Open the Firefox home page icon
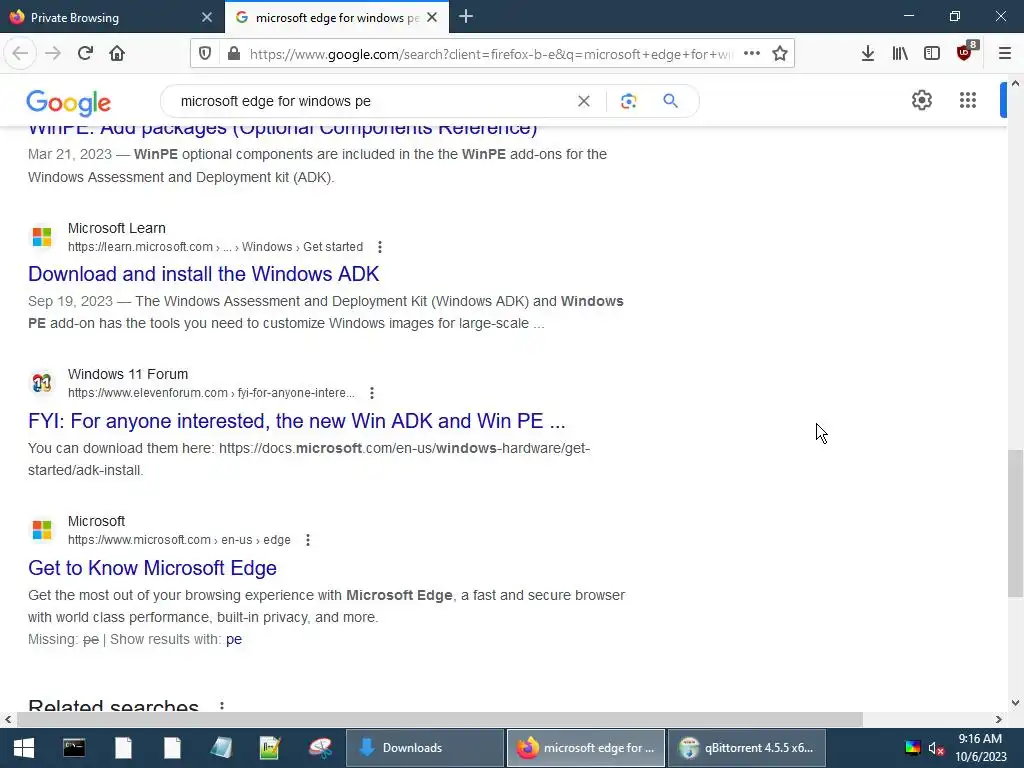The width and height of the screenshot is (1024, 768). coord(117,54)
